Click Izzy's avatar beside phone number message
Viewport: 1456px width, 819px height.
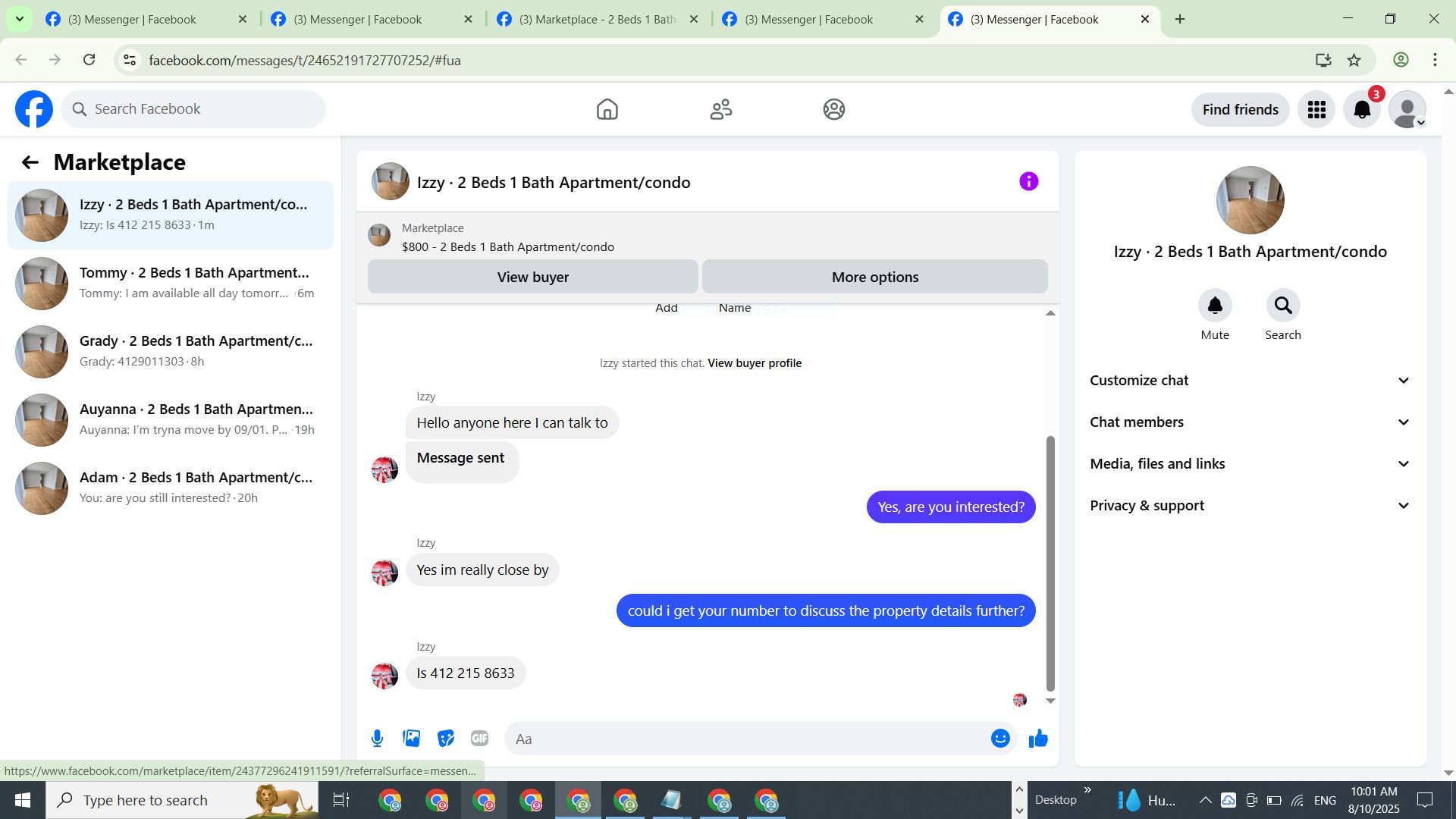click(384, 676)
